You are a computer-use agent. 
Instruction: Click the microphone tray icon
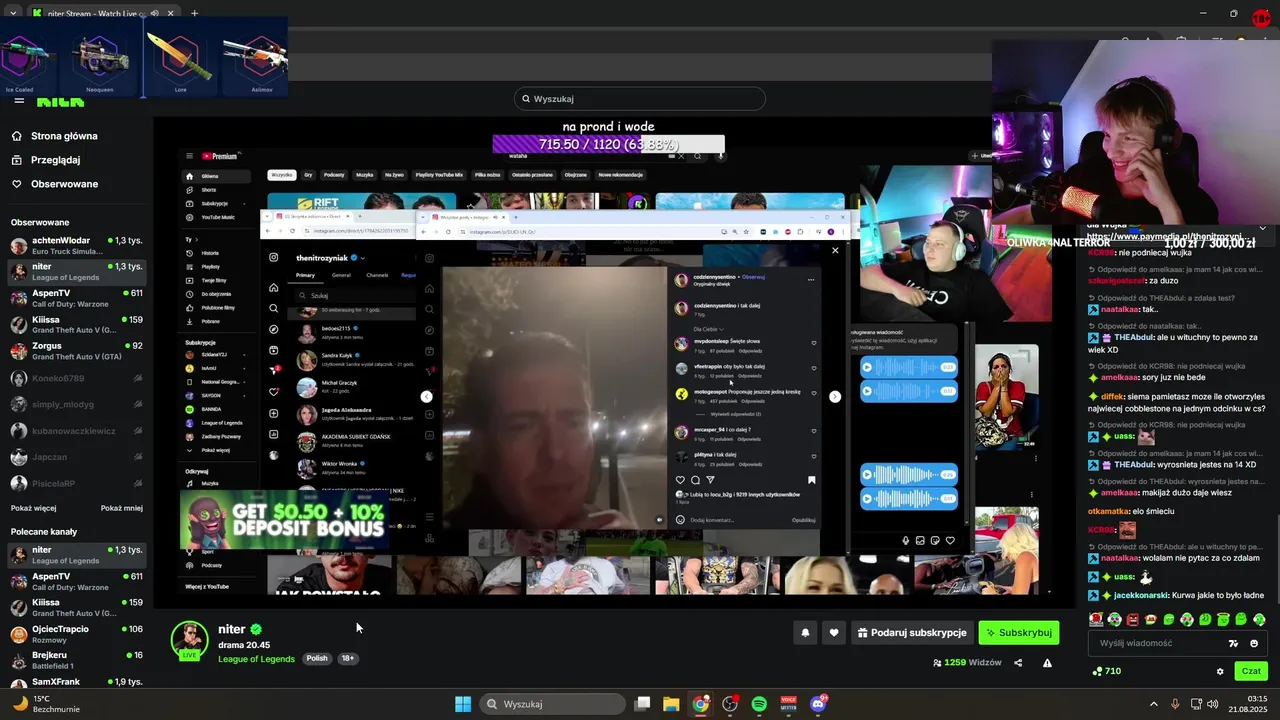1175,704
